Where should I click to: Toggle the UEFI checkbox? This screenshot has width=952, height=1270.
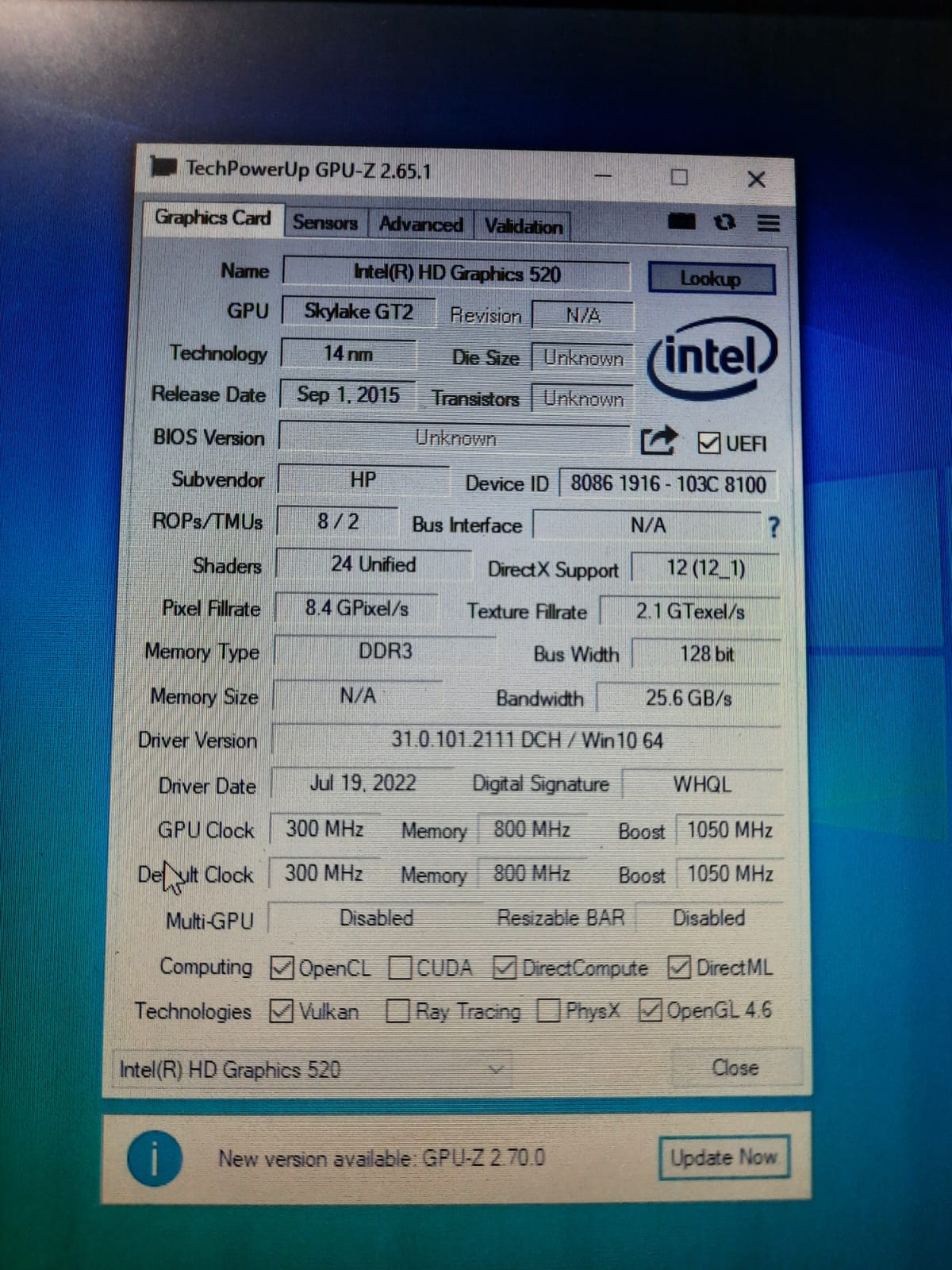tap(708, 443)
